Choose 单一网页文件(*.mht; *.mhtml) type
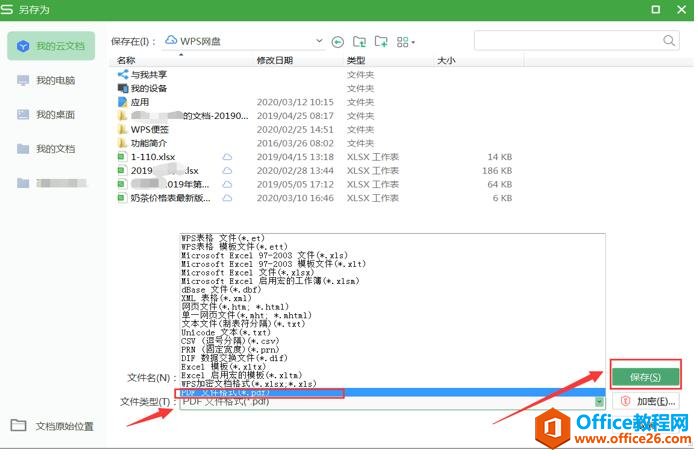Image resolution: width=698 pixels, height=456 pixels. 247,315
